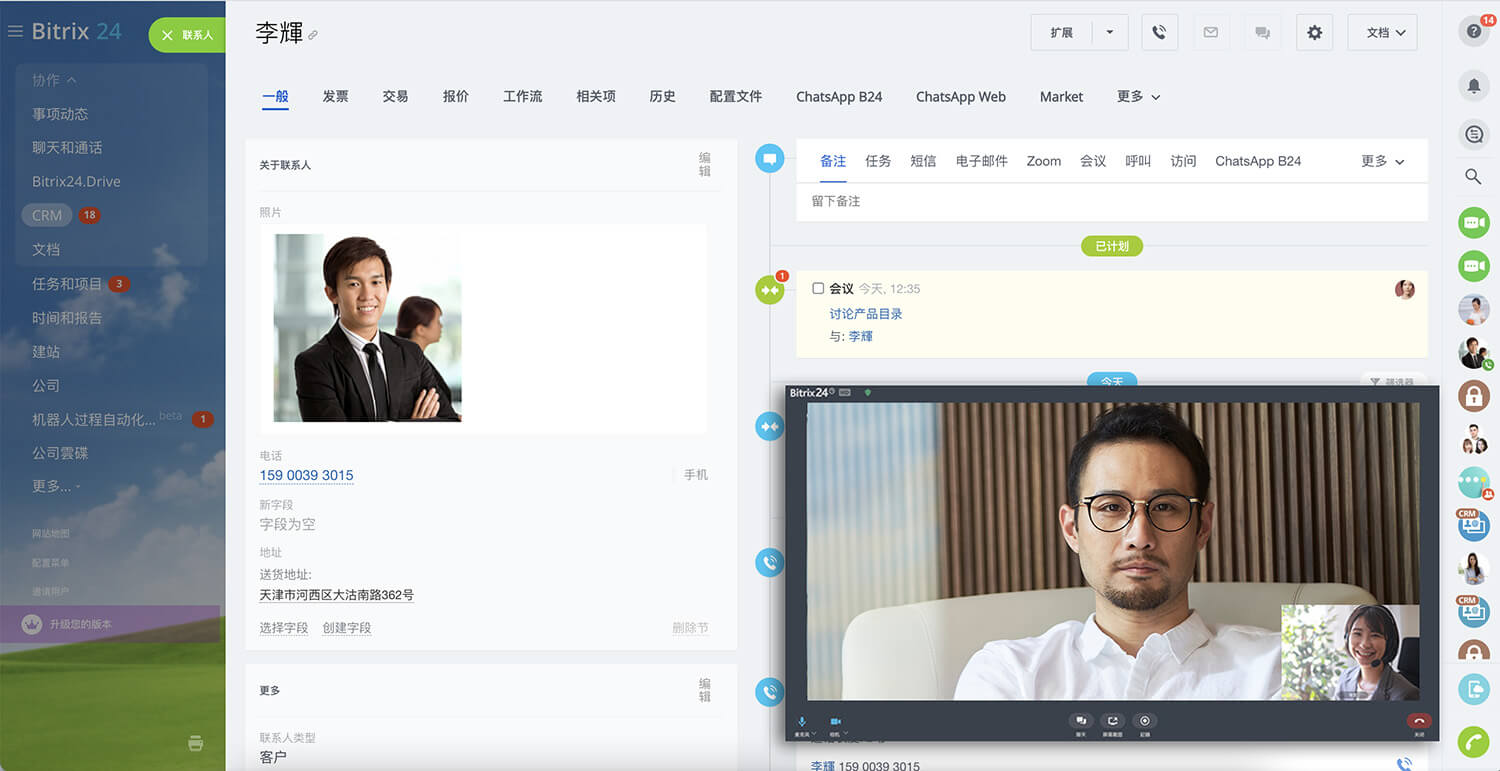1500x771 pixels.
Task: Click 编辑 in 关于联系人 section
Action: [x=704, y=164]
